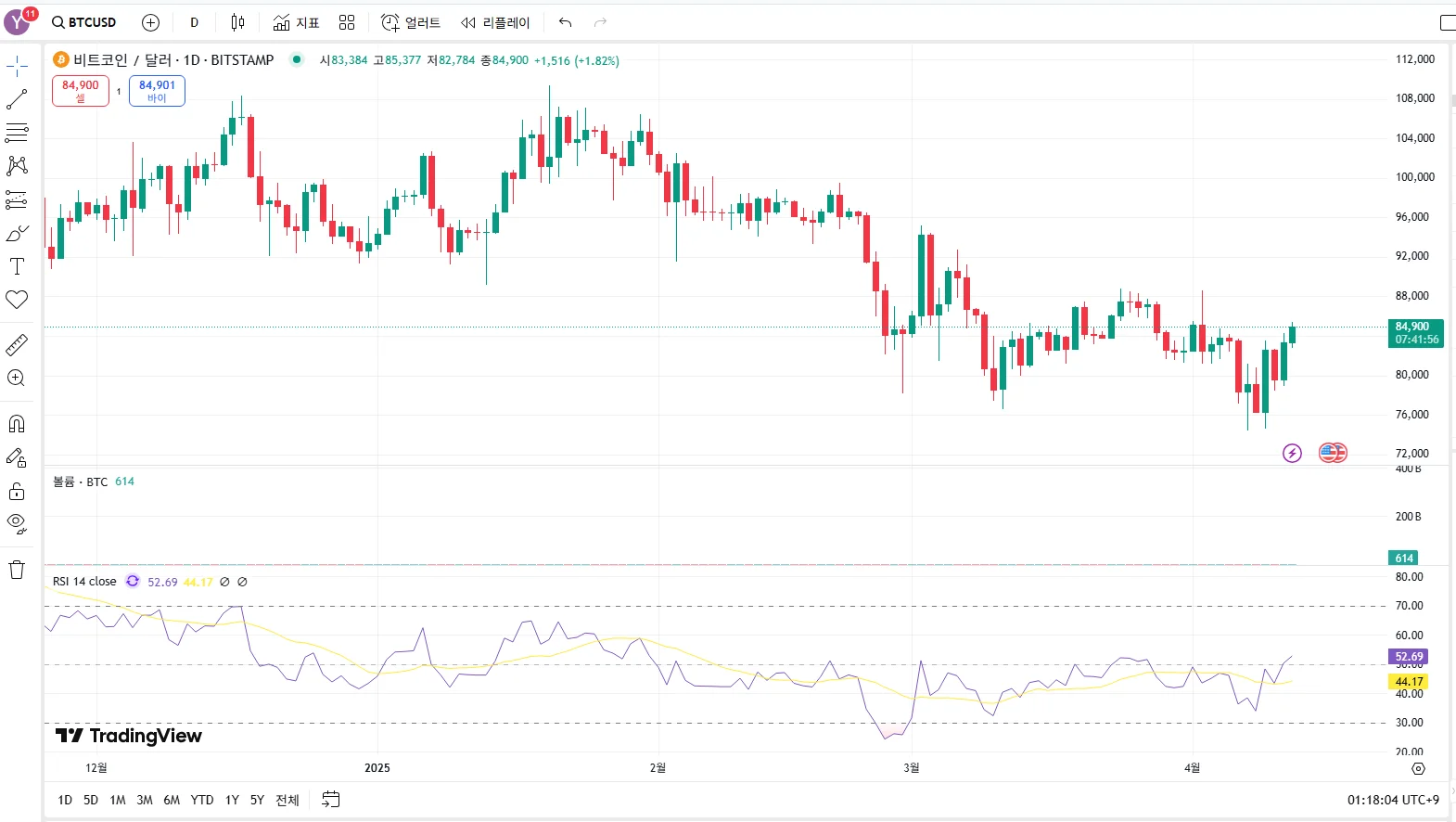Open the 지표 indicators menu
The height and width of the screenshot is (822, 1456).
click(x=296, y=22)
